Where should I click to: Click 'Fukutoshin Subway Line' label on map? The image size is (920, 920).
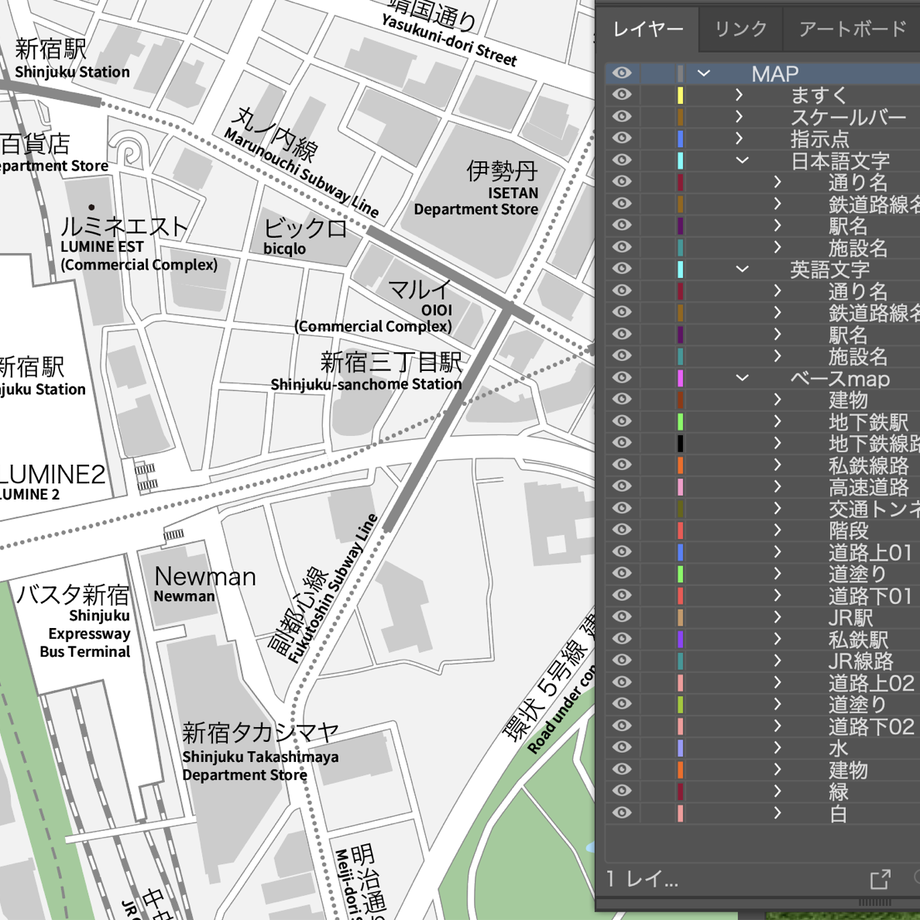click(333, 588)
